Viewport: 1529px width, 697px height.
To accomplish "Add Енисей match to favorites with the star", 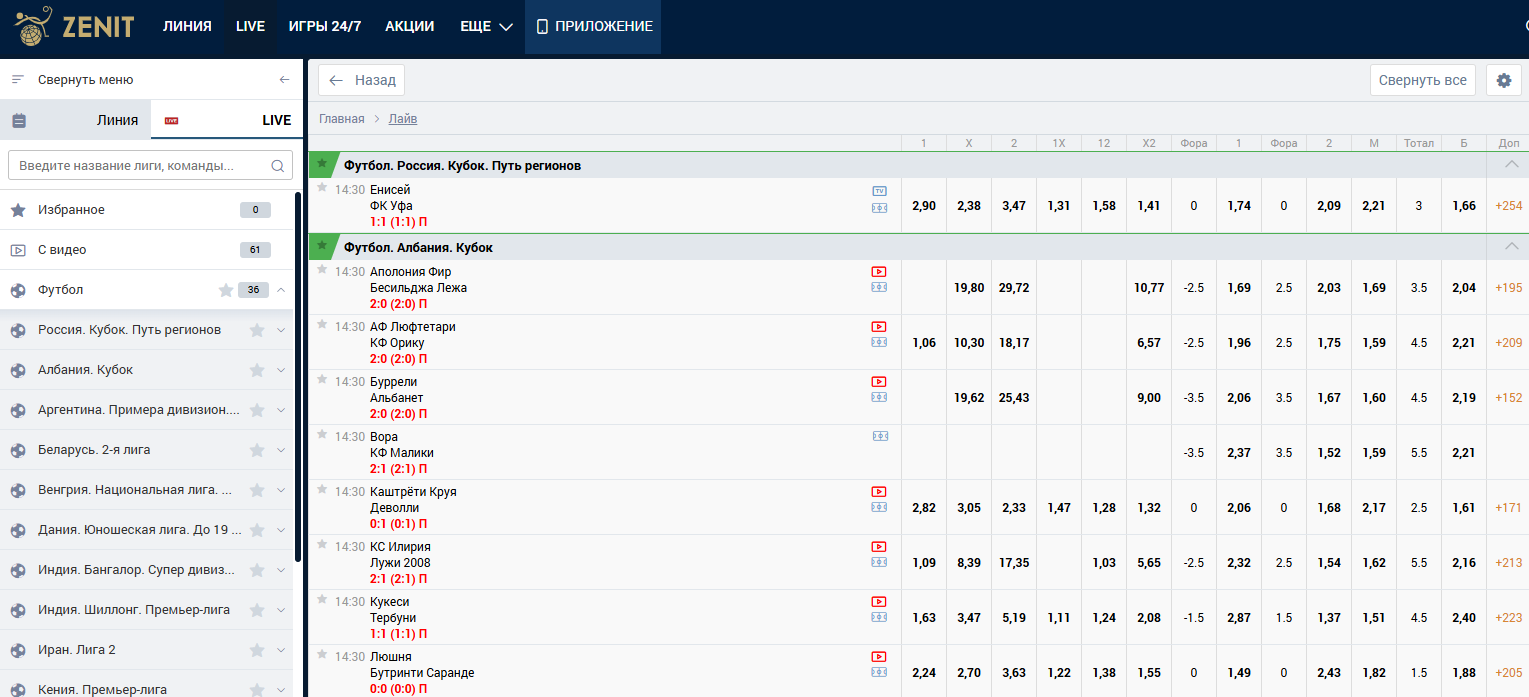I will 322,187.
